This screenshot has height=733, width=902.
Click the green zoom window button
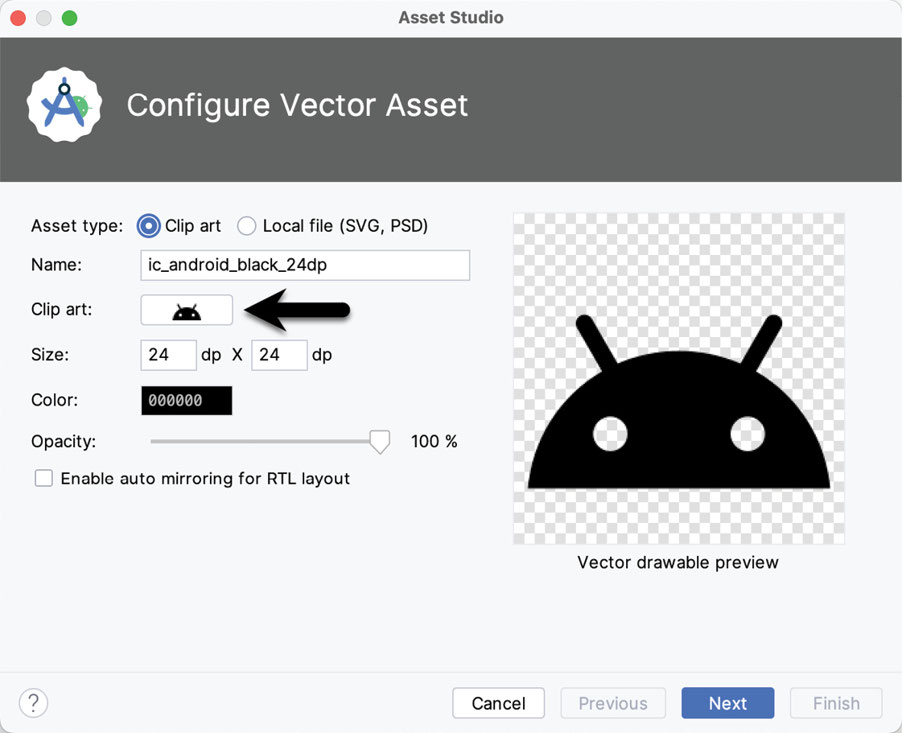click(70, 18)
